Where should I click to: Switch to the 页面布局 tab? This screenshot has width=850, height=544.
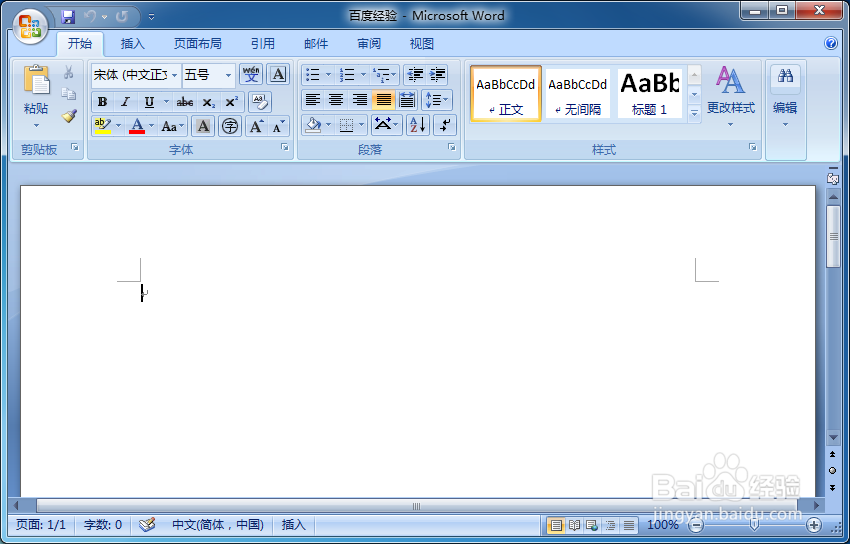(197, 44)
